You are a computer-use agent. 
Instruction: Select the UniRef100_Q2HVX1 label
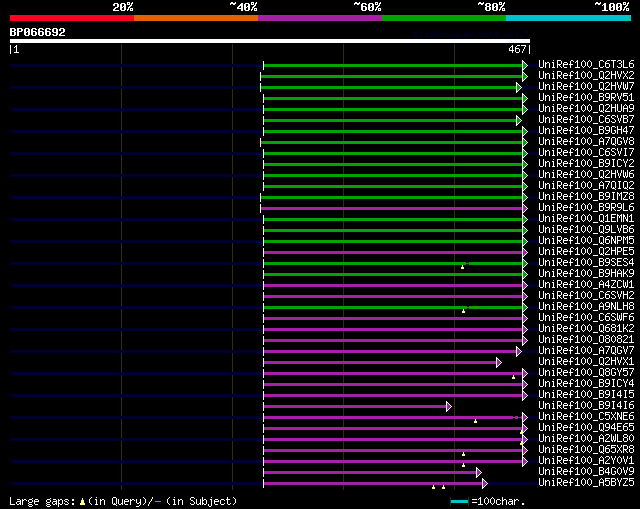pyautogui.click(x=586, y=362)
